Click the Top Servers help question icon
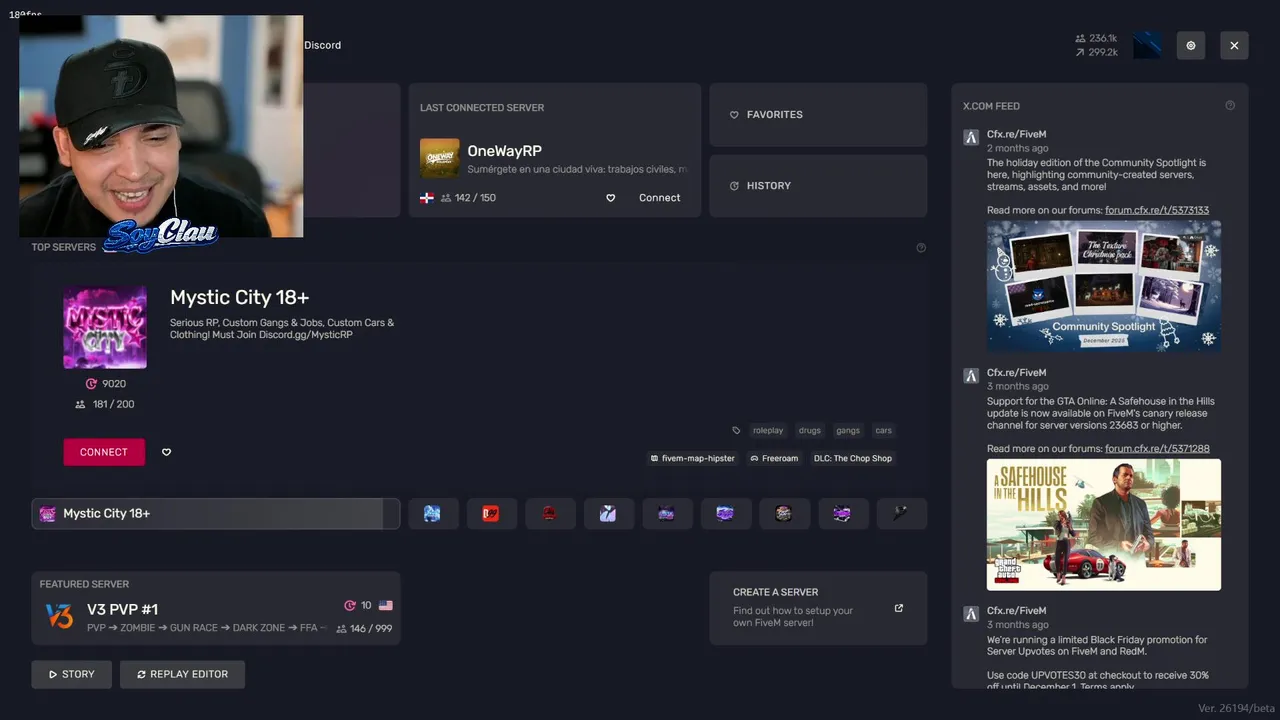 [x=921, y=248]
